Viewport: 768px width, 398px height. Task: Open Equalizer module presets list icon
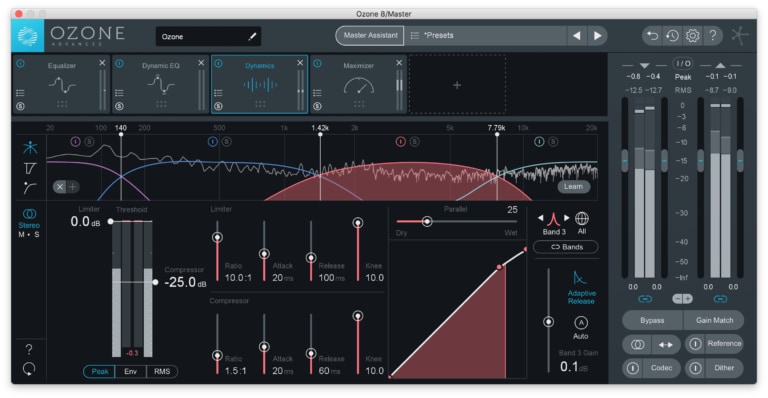point(20,93)
